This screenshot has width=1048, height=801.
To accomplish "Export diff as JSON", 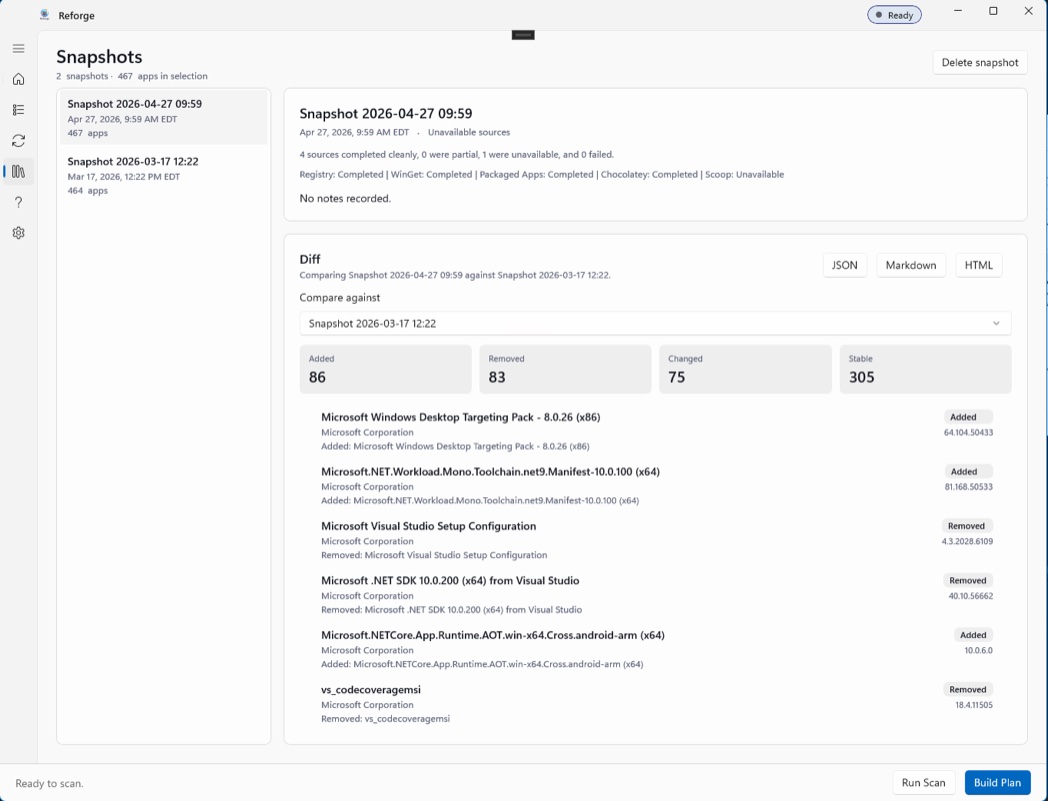I will pyautogui.click(x=845, y=265).
